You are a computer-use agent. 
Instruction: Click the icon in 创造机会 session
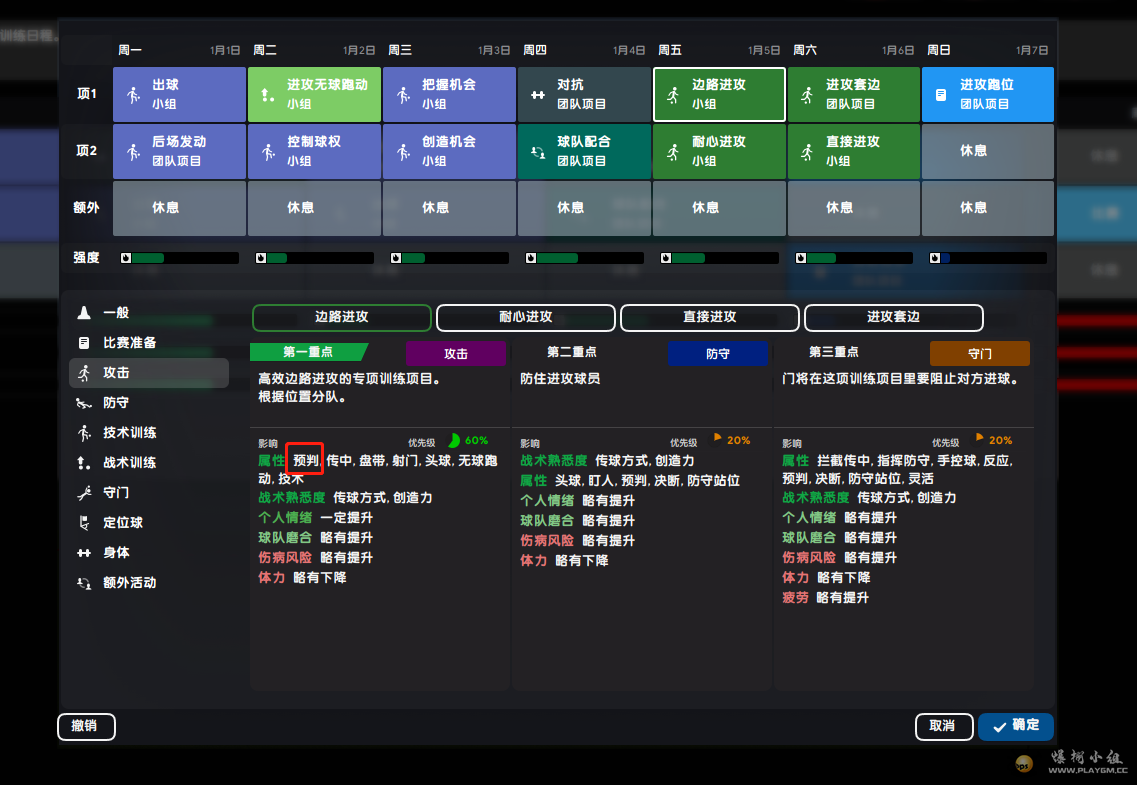(x=403, y=152)
